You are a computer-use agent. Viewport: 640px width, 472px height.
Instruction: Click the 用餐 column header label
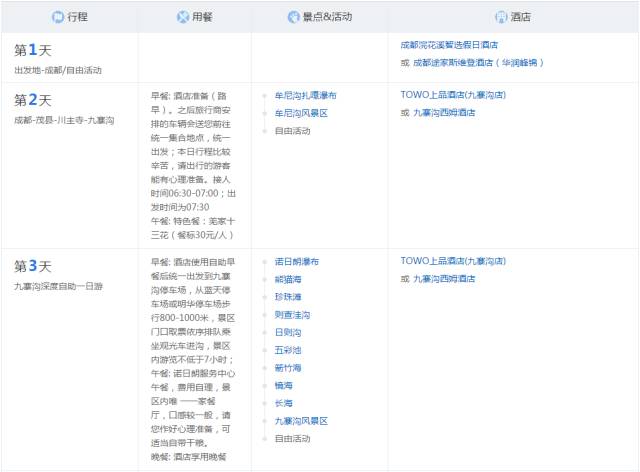click(202, 17)
